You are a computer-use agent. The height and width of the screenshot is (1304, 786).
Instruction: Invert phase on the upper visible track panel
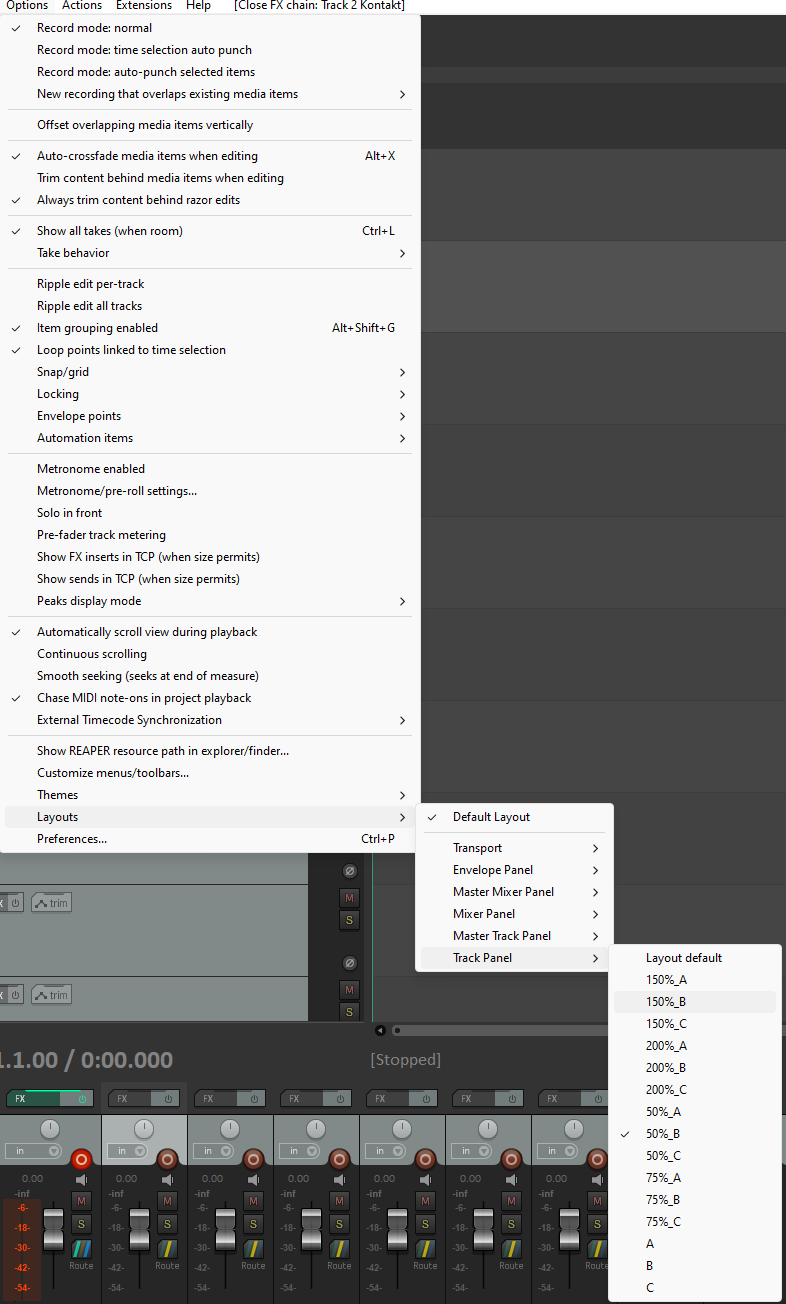click(x=349, y=871)
